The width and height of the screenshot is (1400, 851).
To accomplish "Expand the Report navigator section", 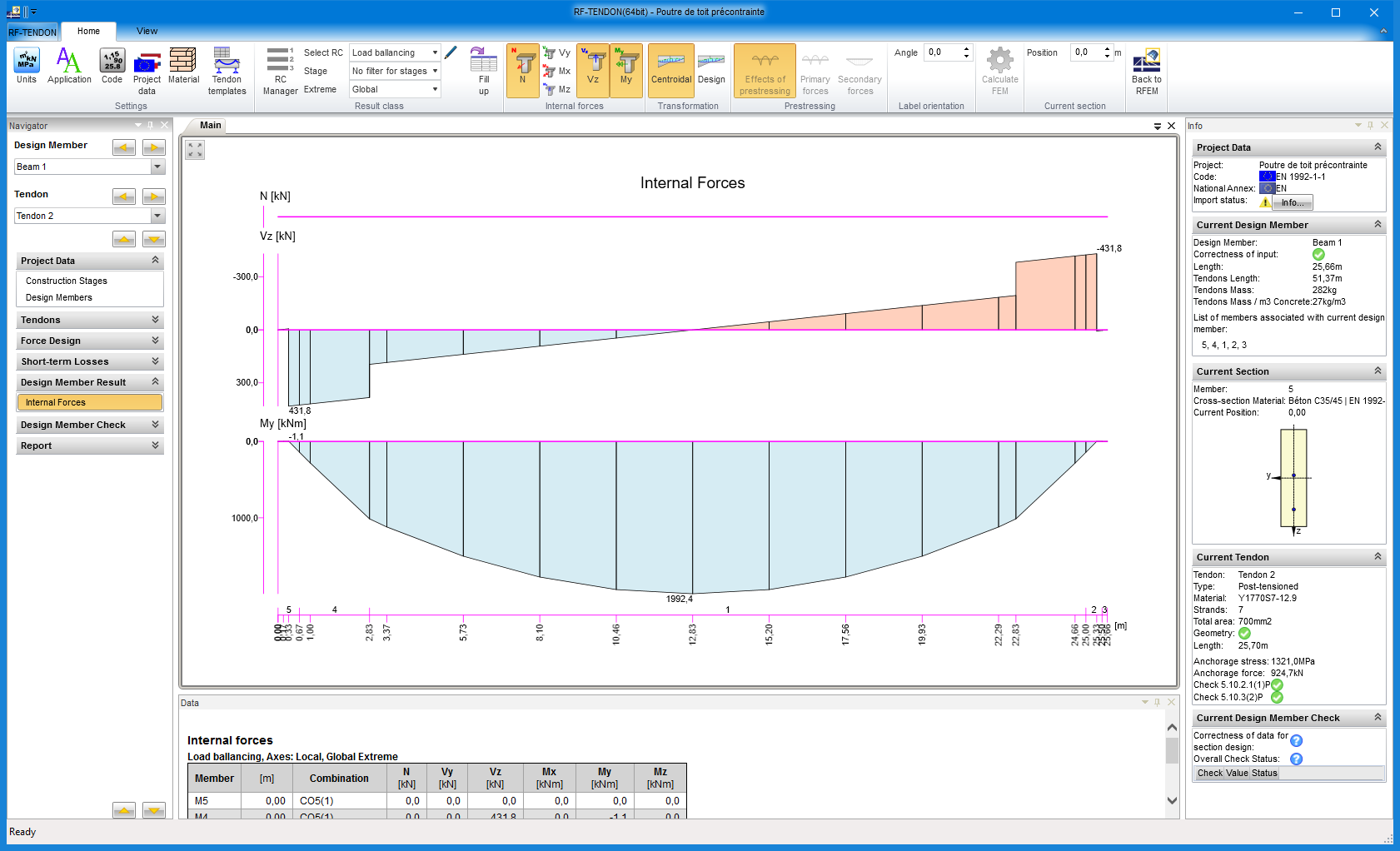I will point(90,445).
